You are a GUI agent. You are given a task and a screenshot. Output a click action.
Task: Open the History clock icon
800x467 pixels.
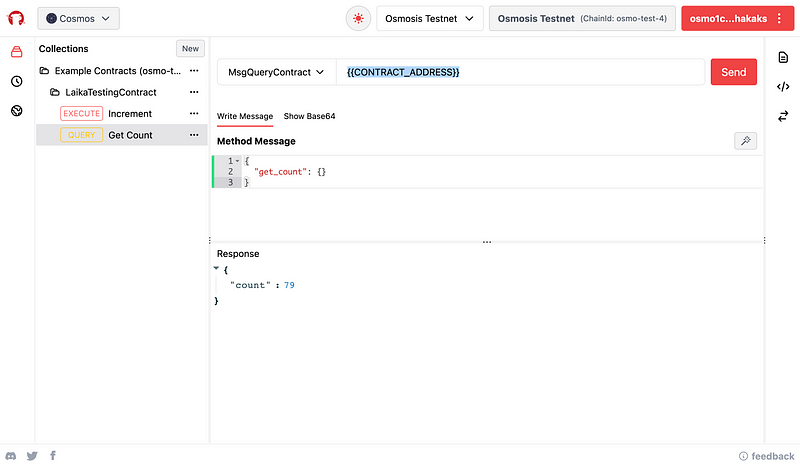17,82
